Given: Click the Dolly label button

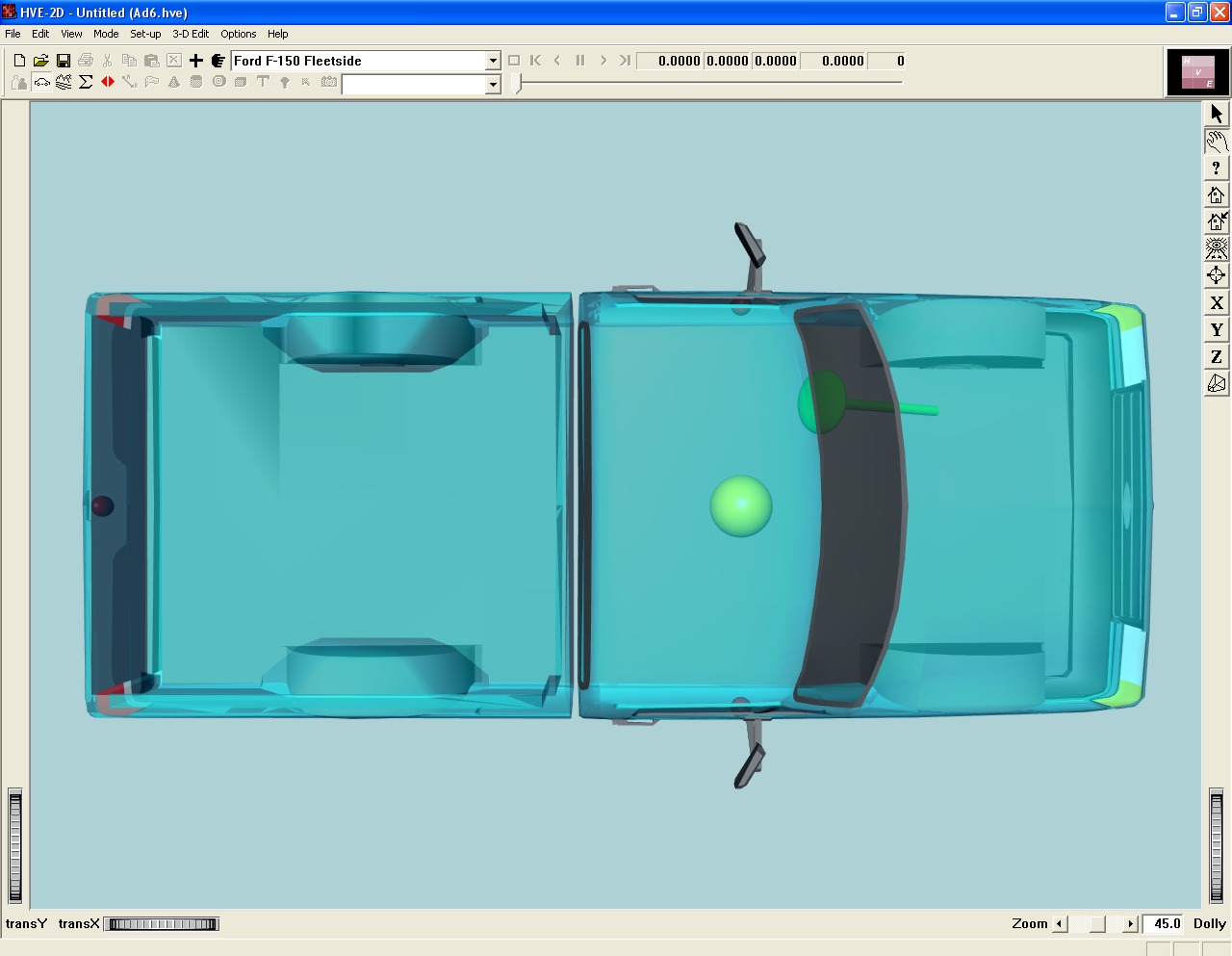Looking at the screenshot, I should (x=1209, y=924).
